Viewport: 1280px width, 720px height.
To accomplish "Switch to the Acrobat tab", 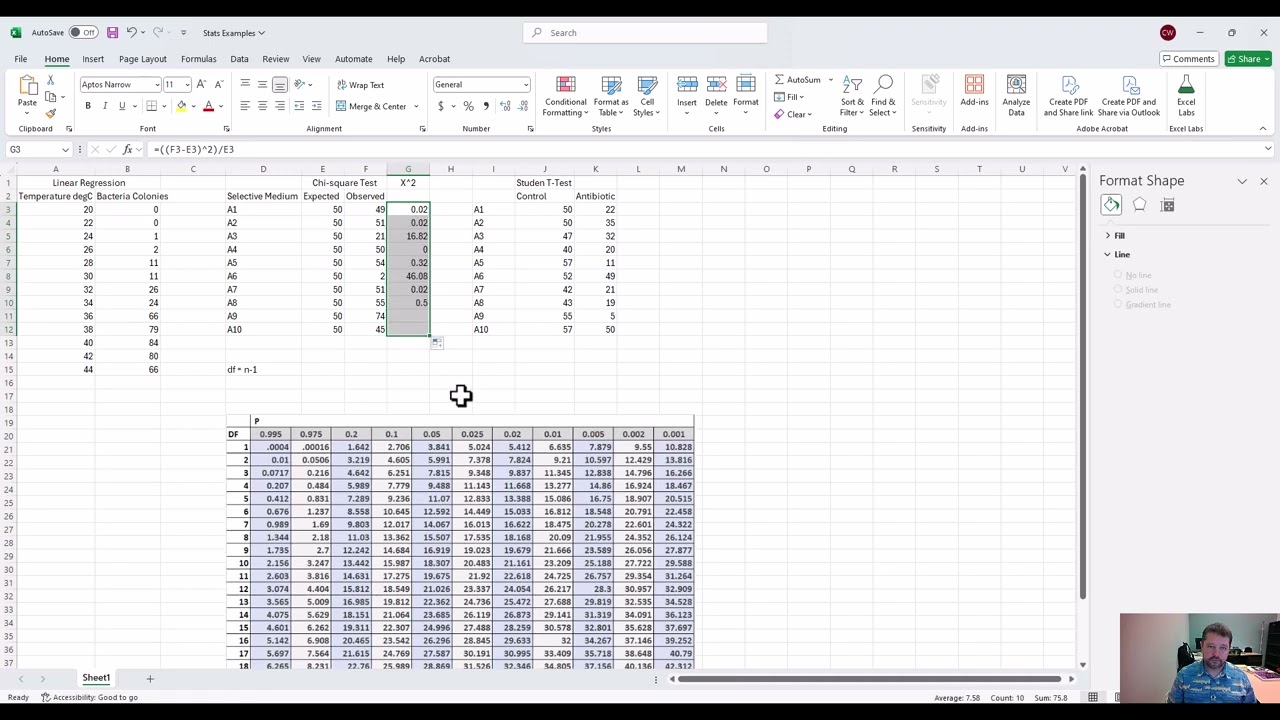I will coord(434,59).
